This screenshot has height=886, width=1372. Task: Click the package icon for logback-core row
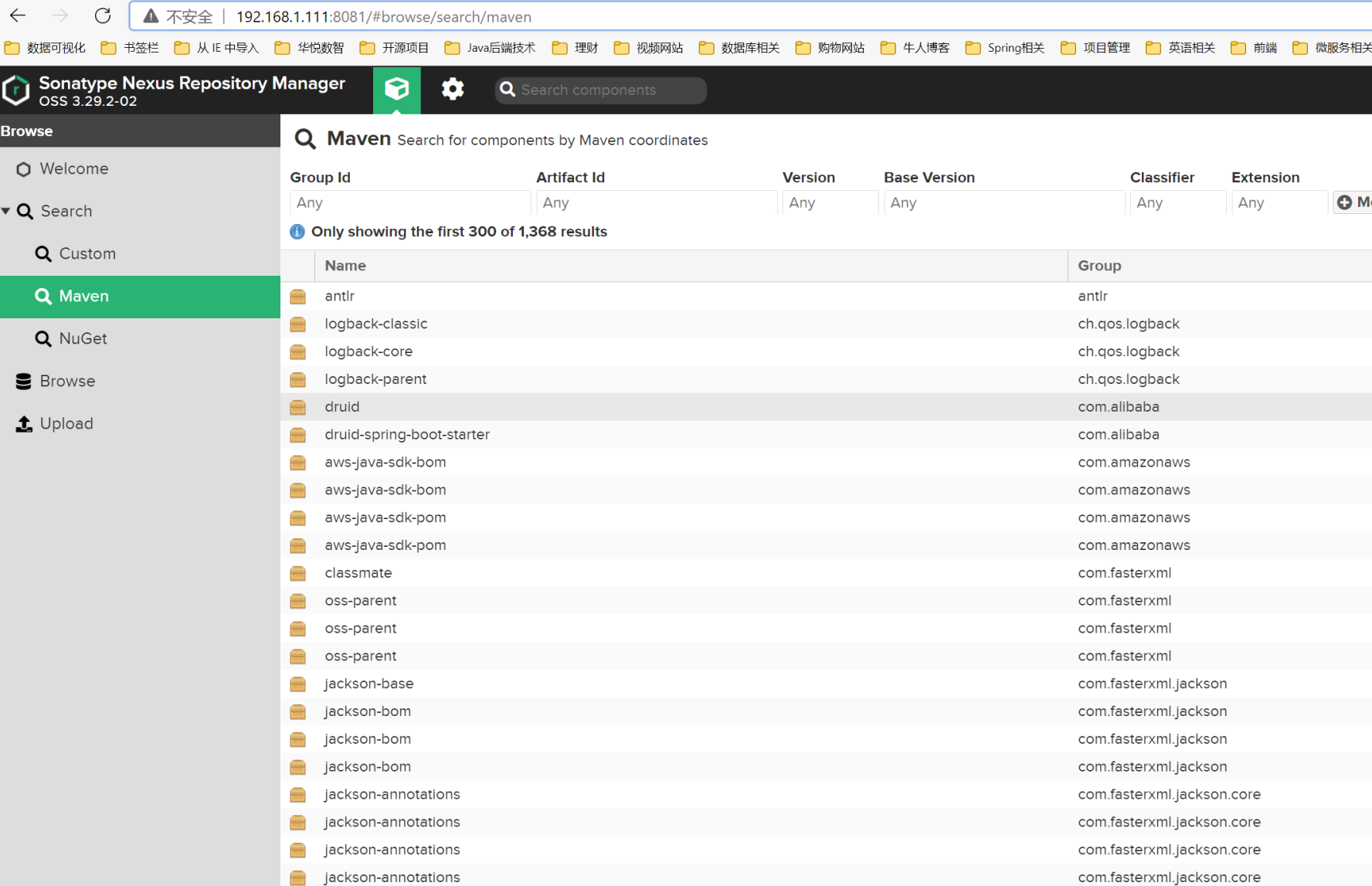298,352
